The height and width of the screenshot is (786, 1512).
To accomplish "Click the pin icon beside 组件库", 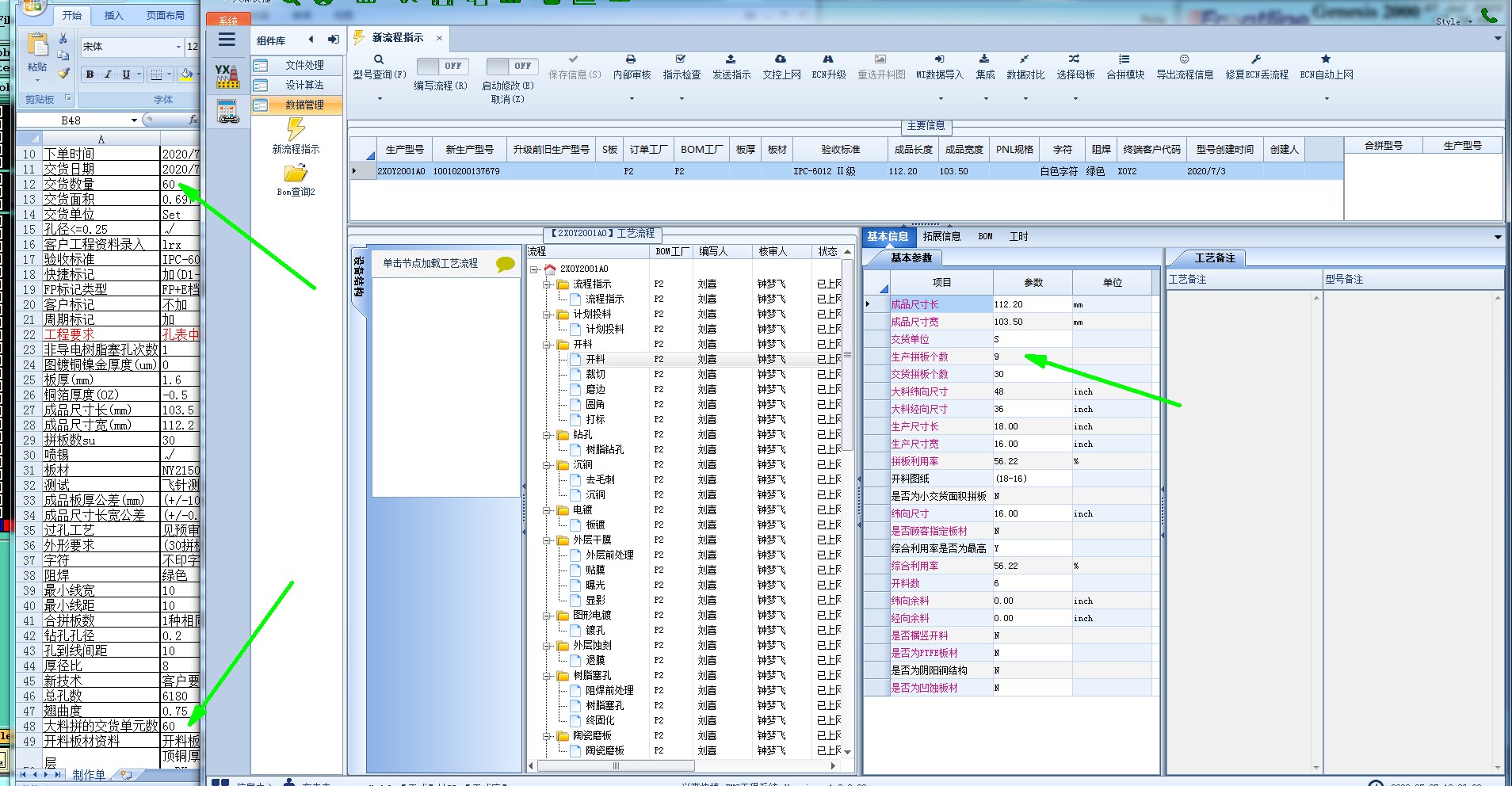I will click(333, 40).
